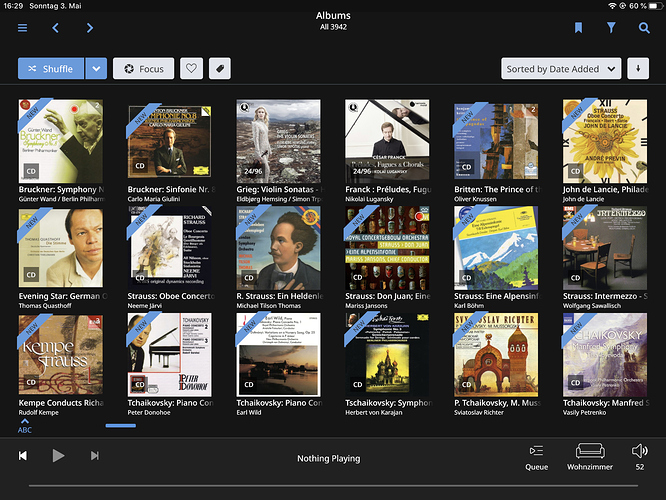
Task: Click artist link Günter Wand / Berlin Philharmonic
Action: (61, 199)
